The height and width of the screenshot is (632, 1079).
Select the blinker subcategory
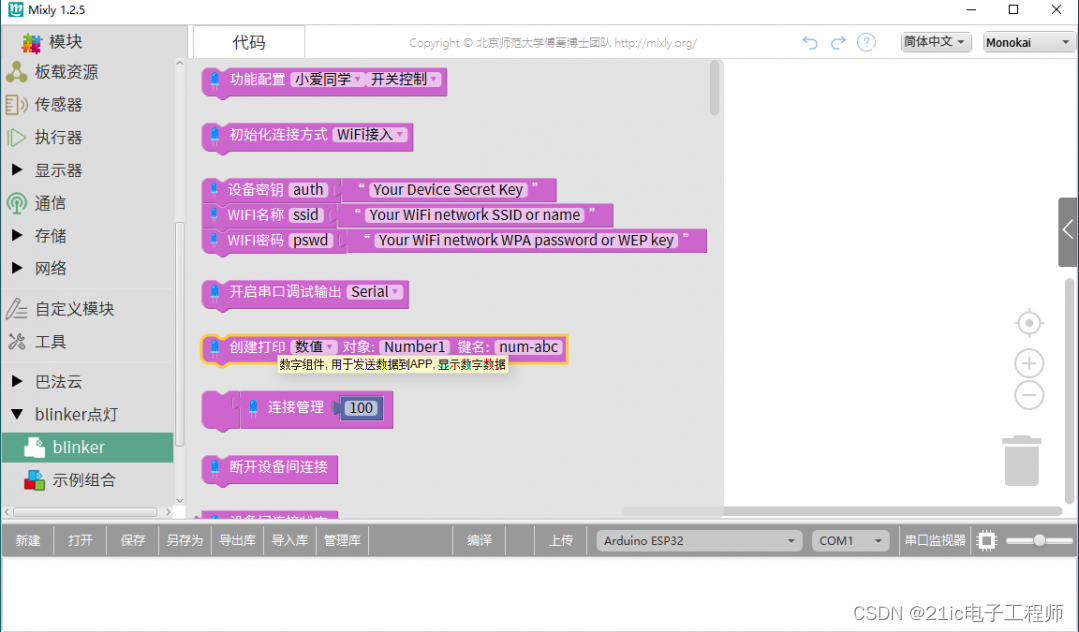pos(87,447)
